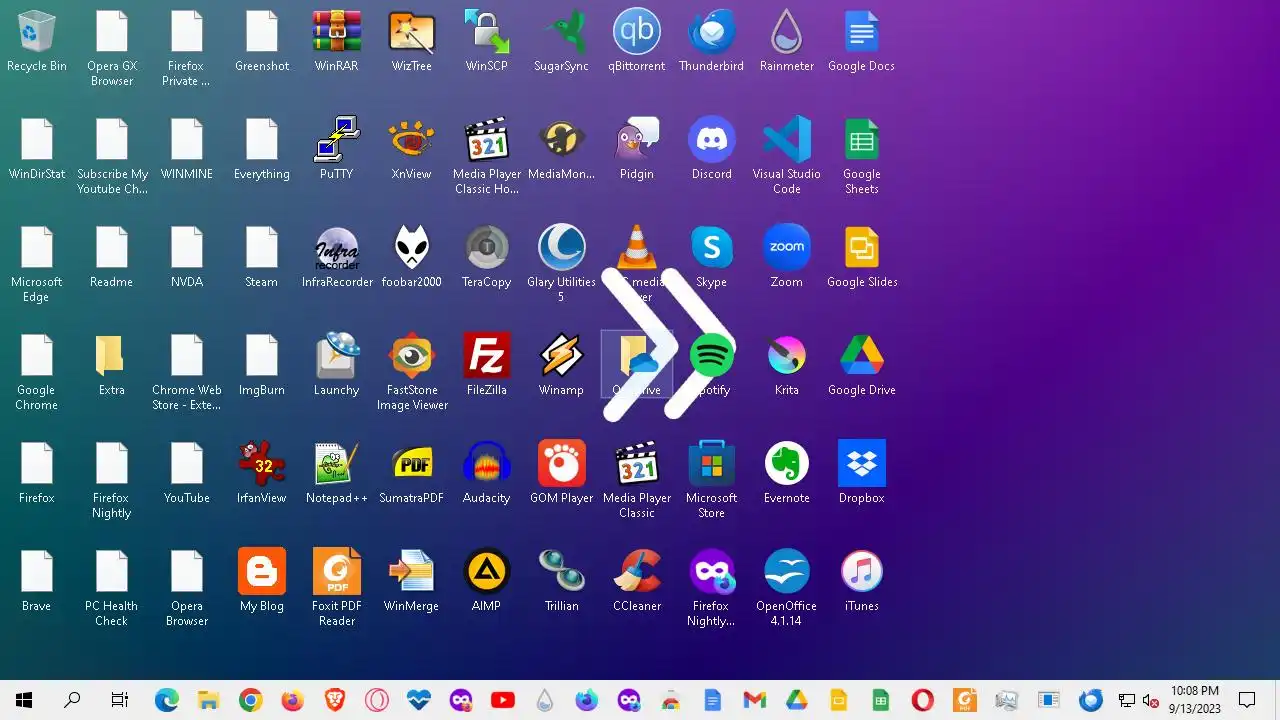
Task: Open the Google Docs desktop shortcut
Action: (861, 41)
